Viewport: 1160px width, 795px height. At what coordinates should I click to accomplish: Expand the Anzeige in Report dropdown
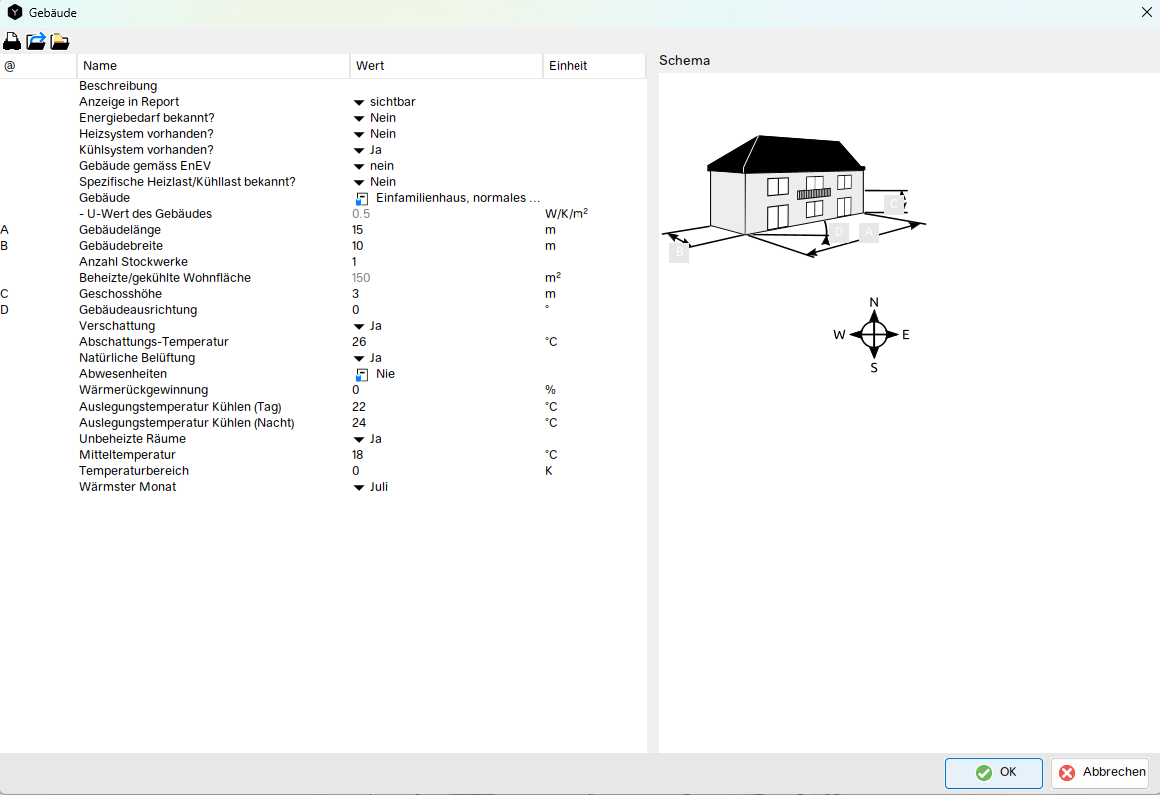click(359, 102)
